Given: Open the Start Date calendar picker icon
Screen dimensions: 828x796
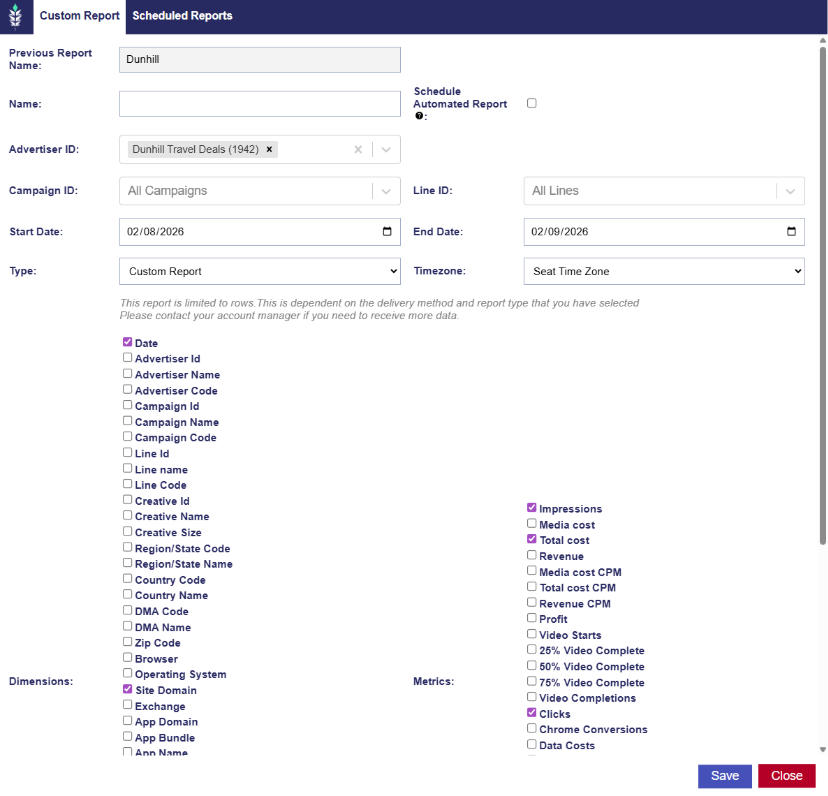Looking at the screenshot, I should pos(387,231).
